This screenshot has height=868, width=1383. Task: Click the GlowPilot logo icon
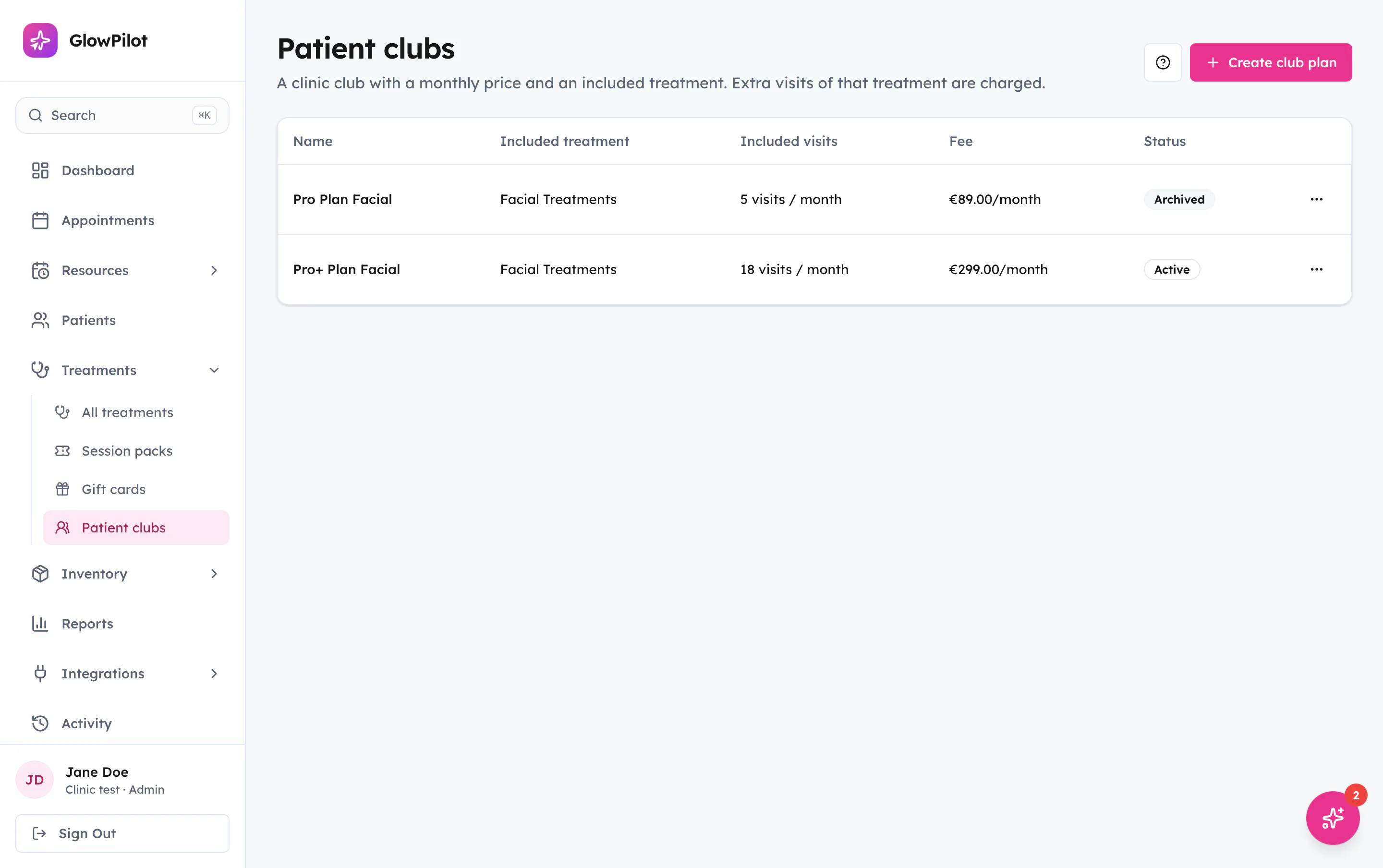click(40, 40)
